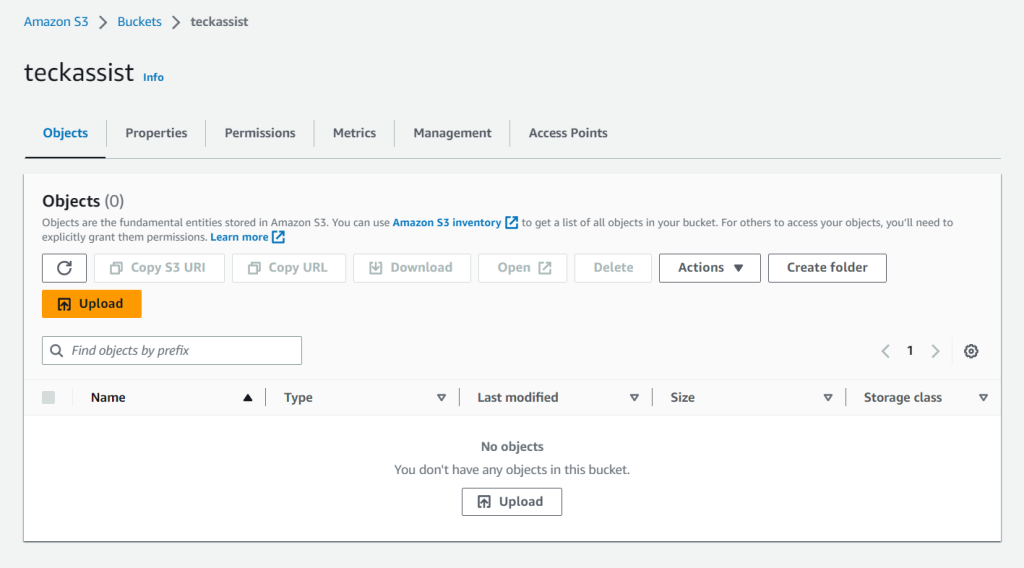Go to next page arrow
Image resolution: width=1024 pixels, height=568 pixels.
tap(935, 351)
